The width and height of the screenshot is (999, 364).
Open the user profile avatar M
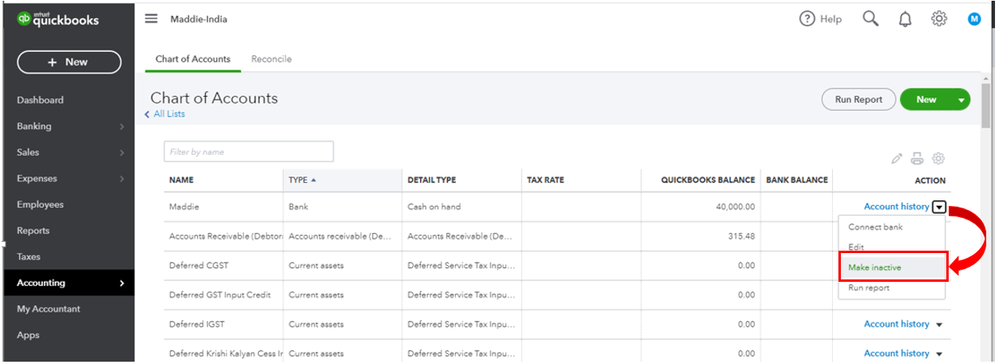click(974, 19)
